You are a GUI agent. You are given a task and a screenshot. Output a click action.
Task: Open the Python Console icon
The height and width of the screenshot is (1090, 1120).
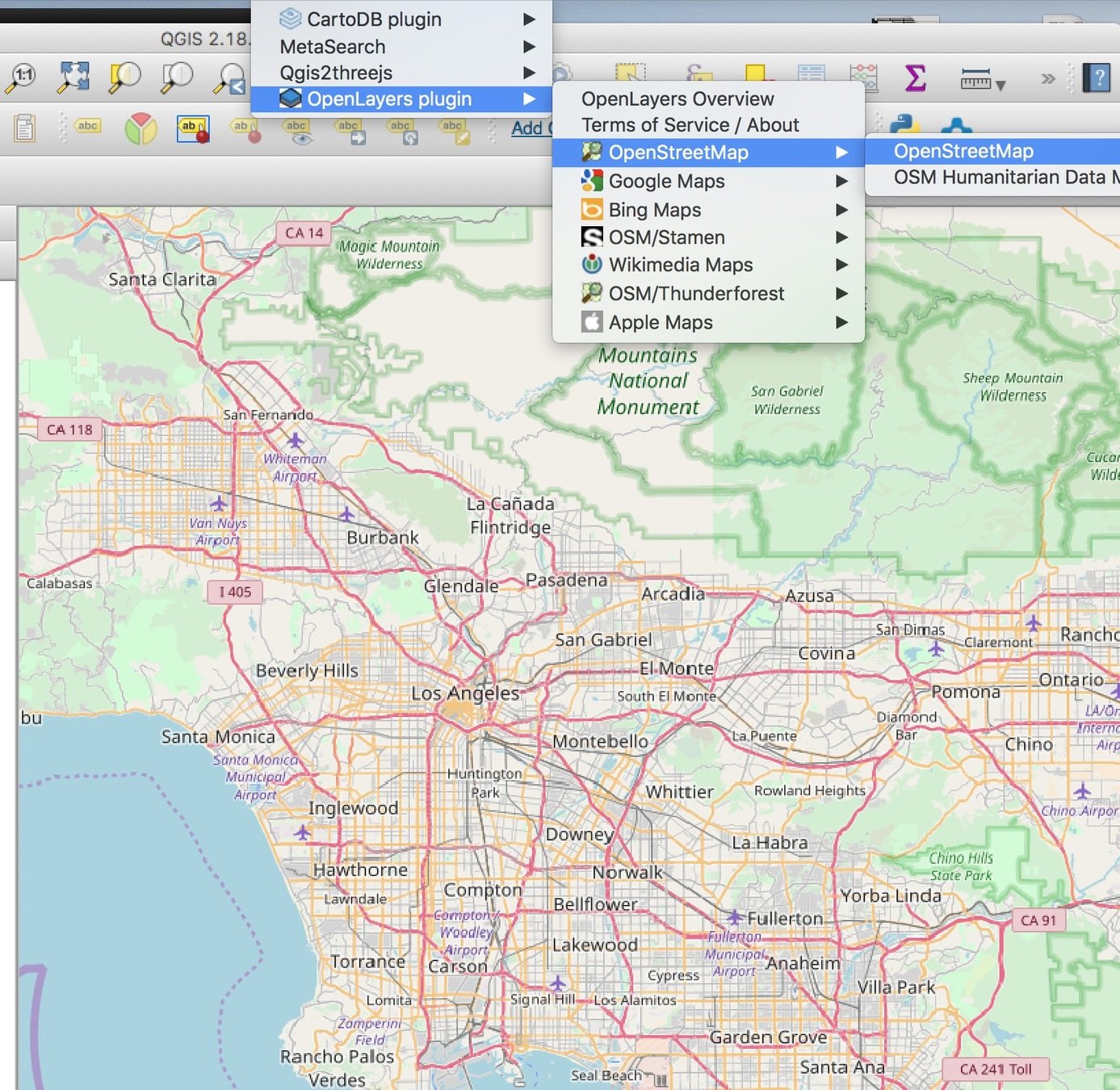click(x=906, y=124)
